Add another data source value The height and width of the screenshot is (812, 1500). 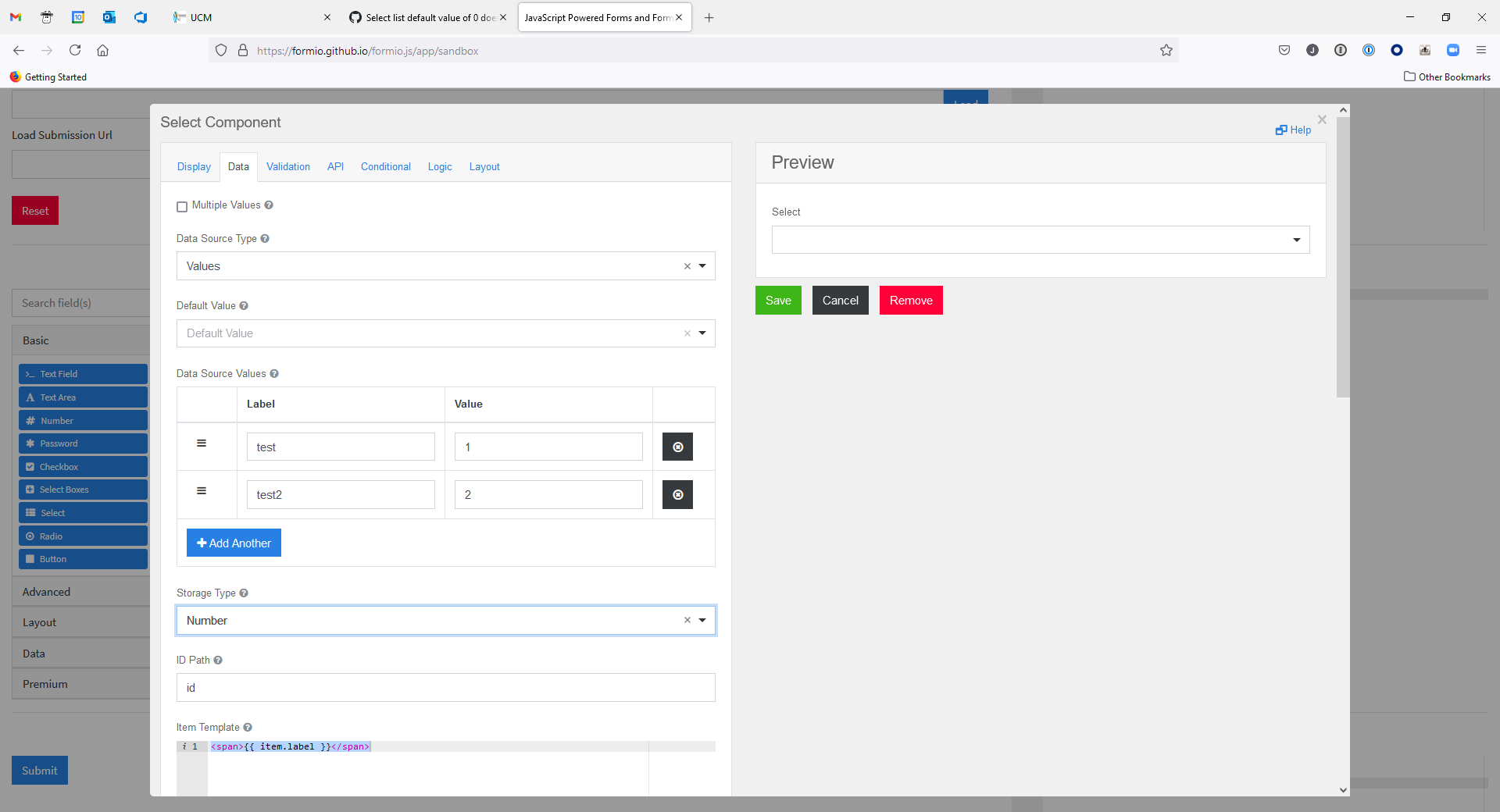[234, 543]
